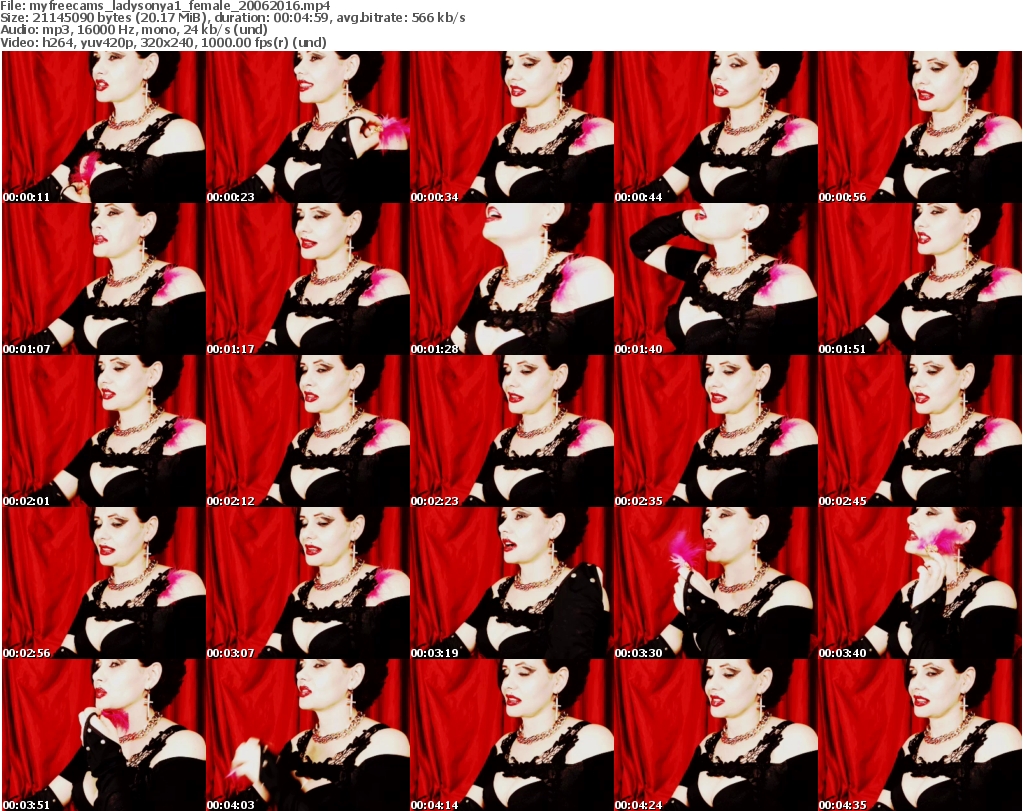Select the thumbnail frame at 00:03:40
The height and width of the screenshot is (811, 1024).
920,583
